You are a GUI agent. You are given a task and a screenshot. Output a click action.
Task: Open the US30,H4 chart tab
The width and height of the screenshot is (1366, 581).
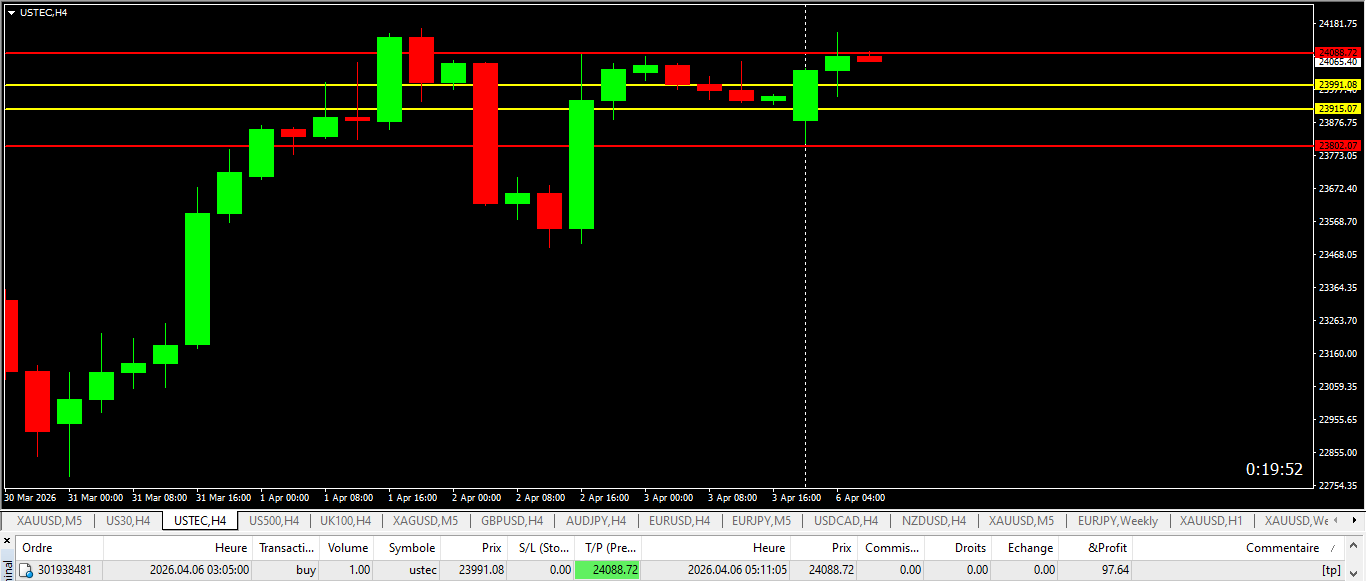(127, 521)
